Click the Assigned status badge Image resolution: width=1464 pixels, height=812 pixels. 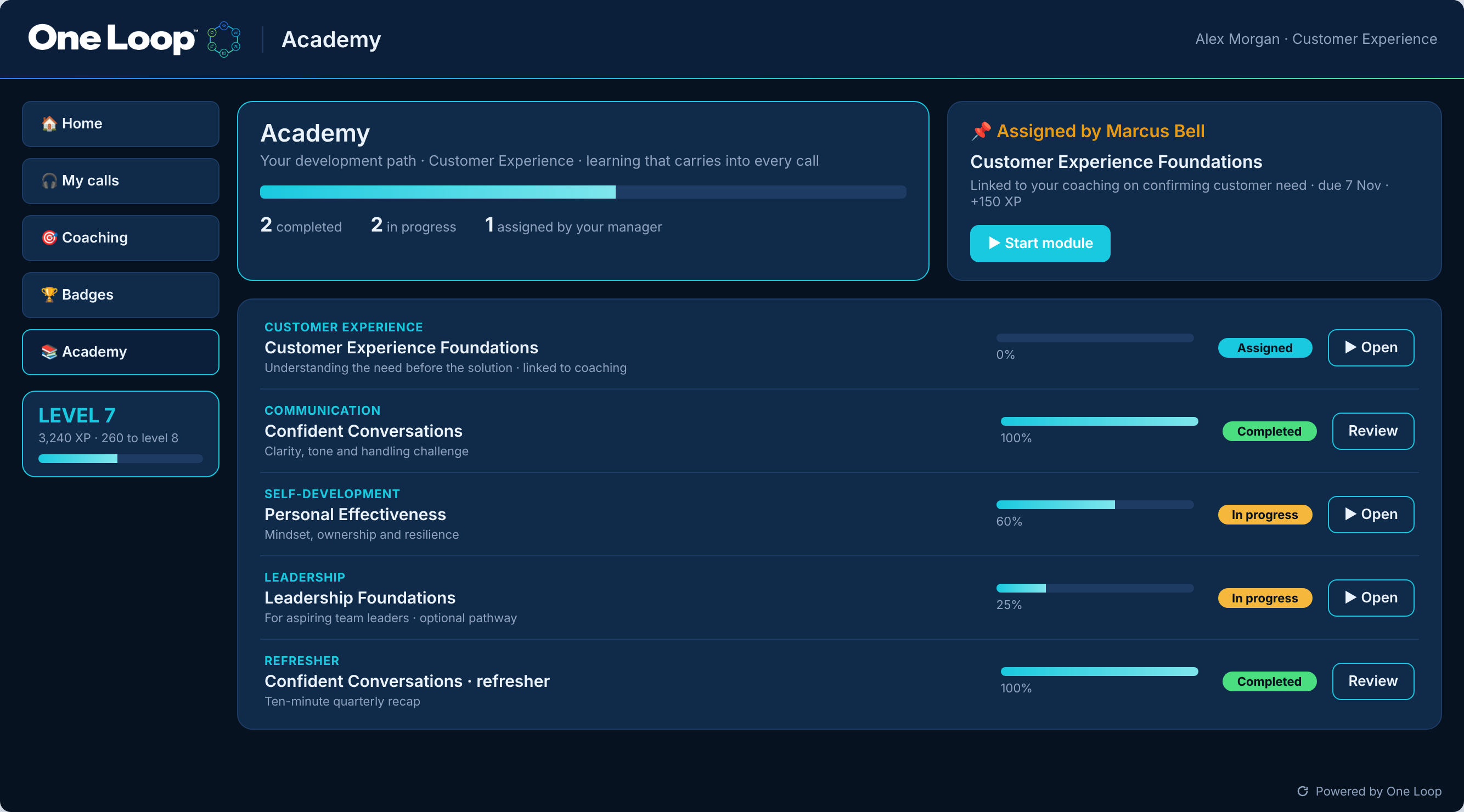(x=1265, y=348)
